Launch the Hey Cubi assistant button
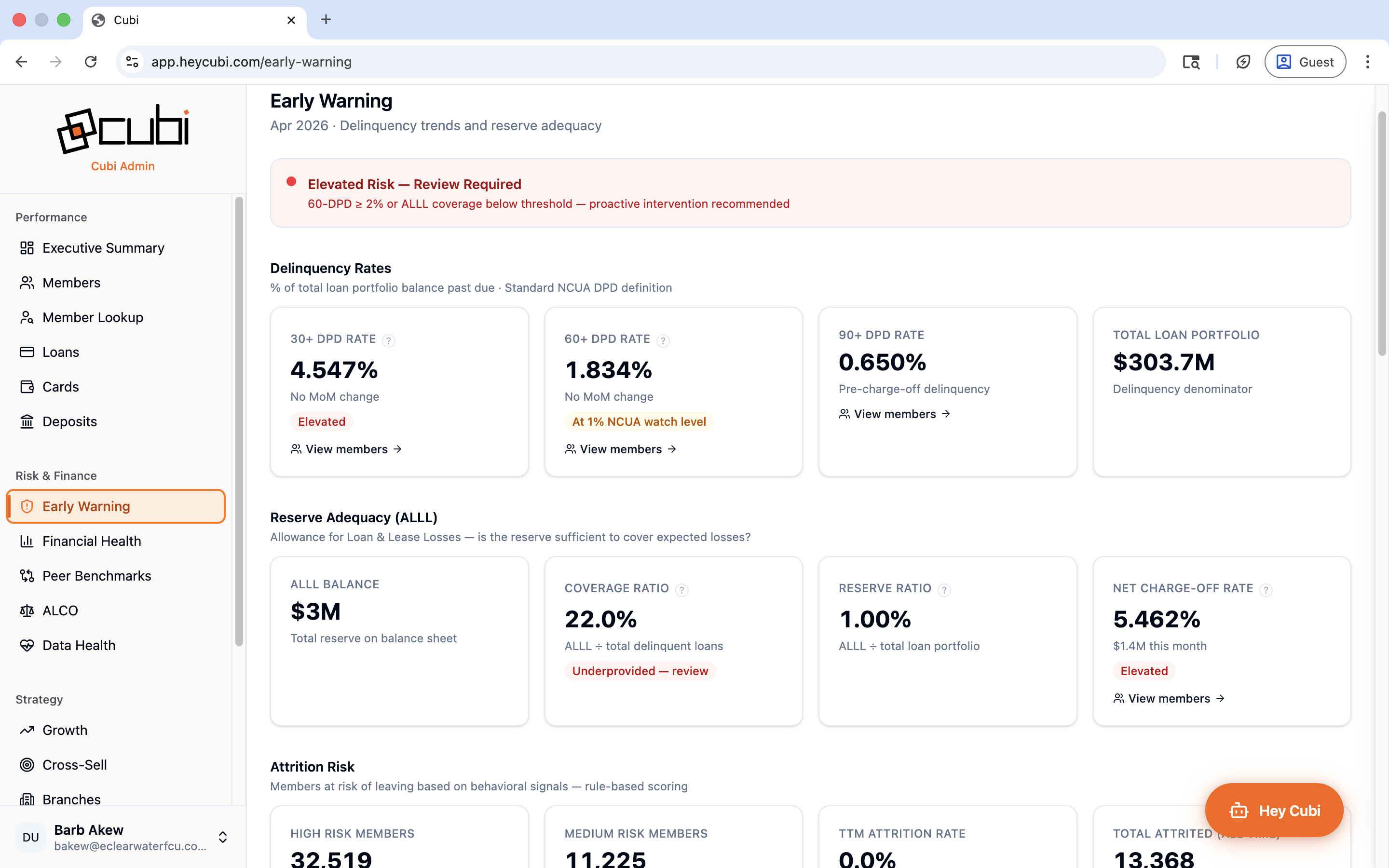 click(1274, 810)
